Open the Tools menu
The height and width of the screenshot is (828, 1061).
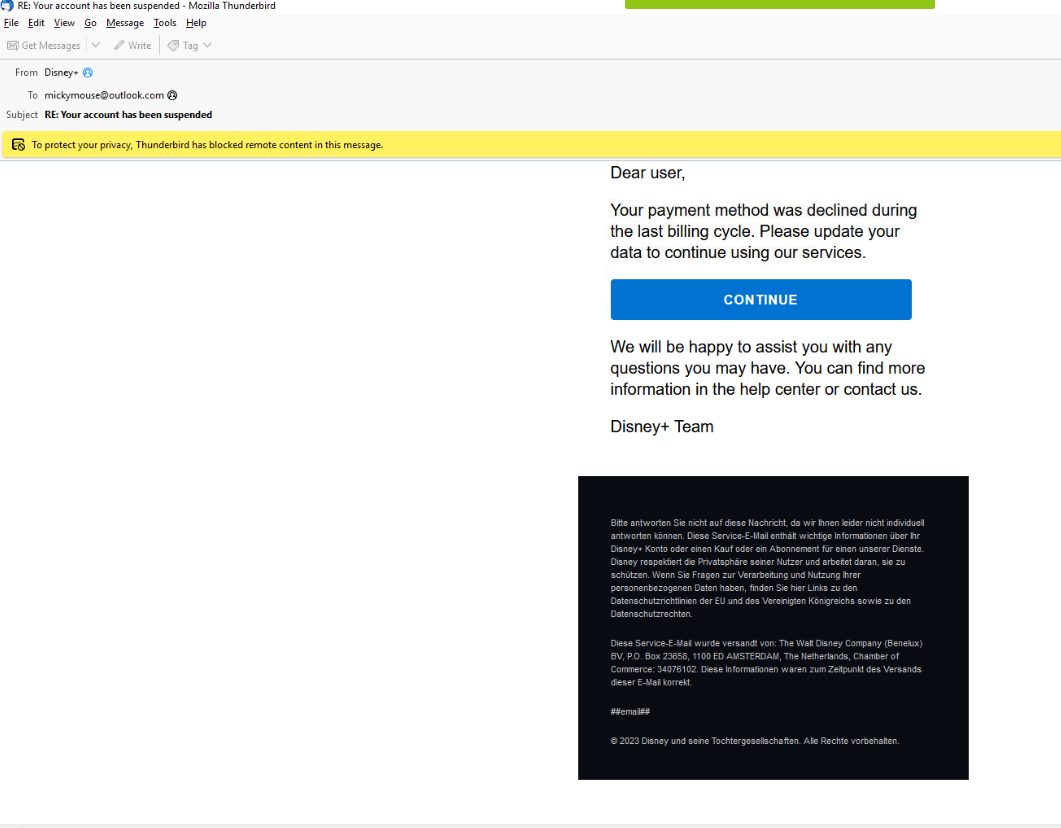click(x=164, y=23)
